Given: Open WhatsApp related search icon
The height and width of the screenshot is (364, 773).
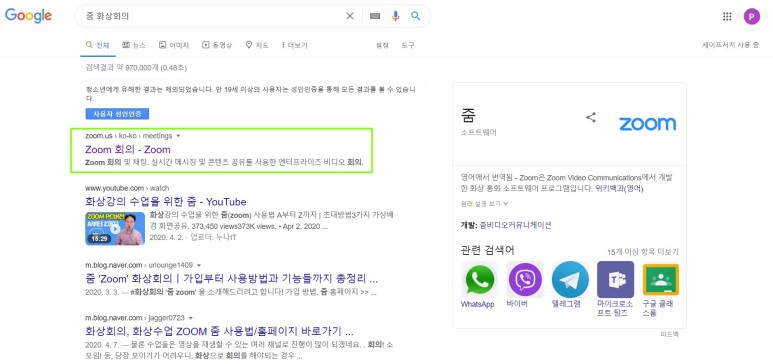Looking at the screenshot, I should coord(479,280).
